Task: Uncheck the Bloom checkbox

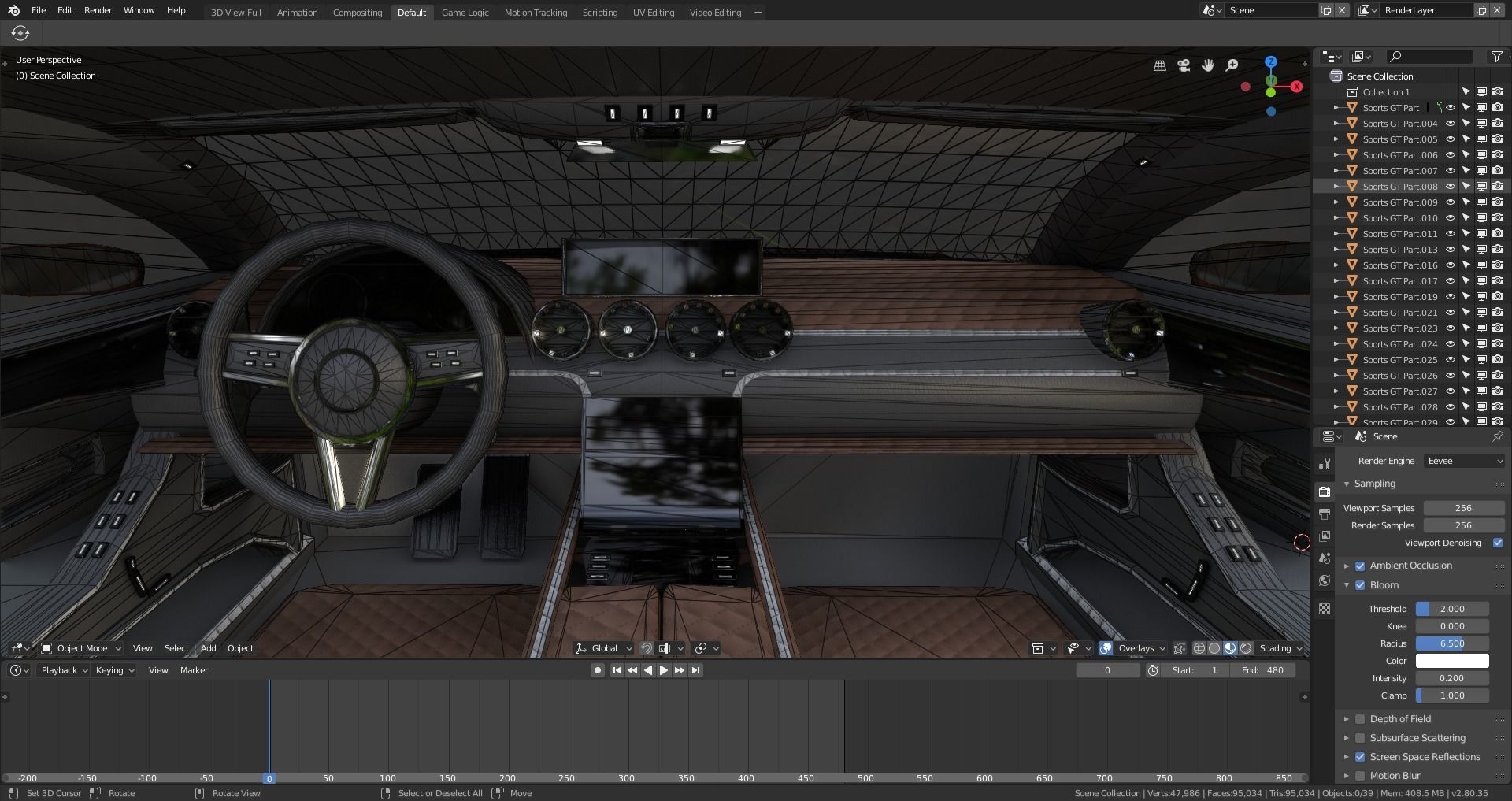Action: 1360,585
